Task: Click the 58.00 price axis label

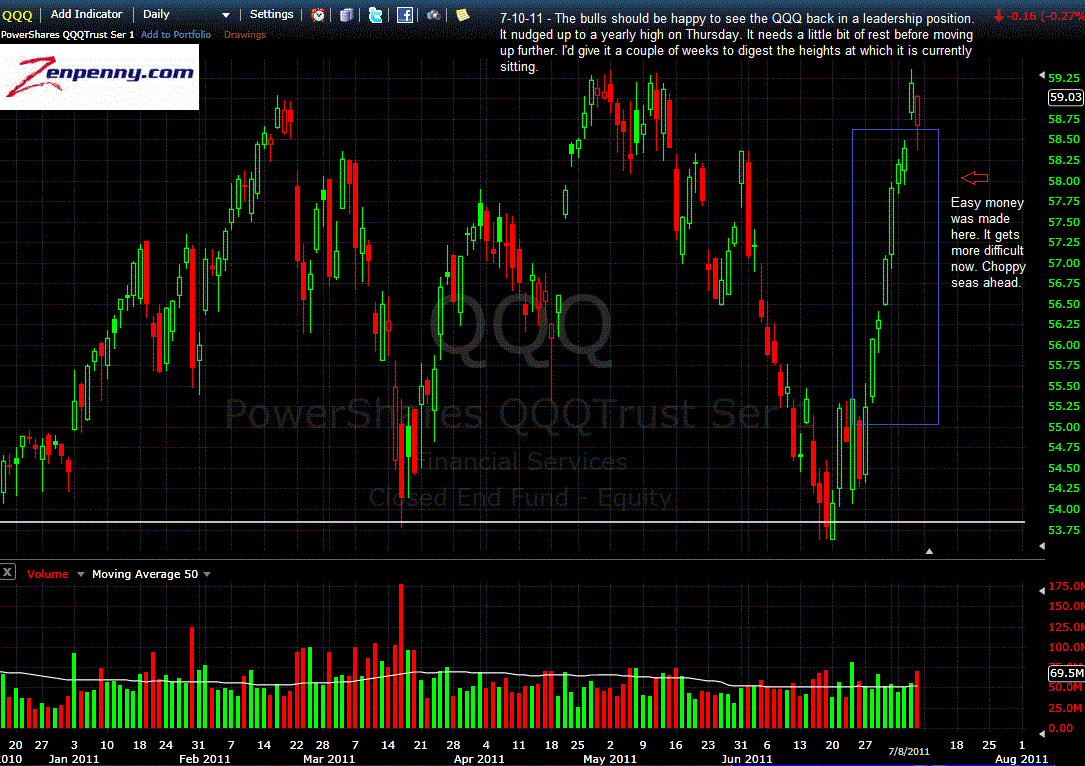Action: click(x=1064, y=181)
